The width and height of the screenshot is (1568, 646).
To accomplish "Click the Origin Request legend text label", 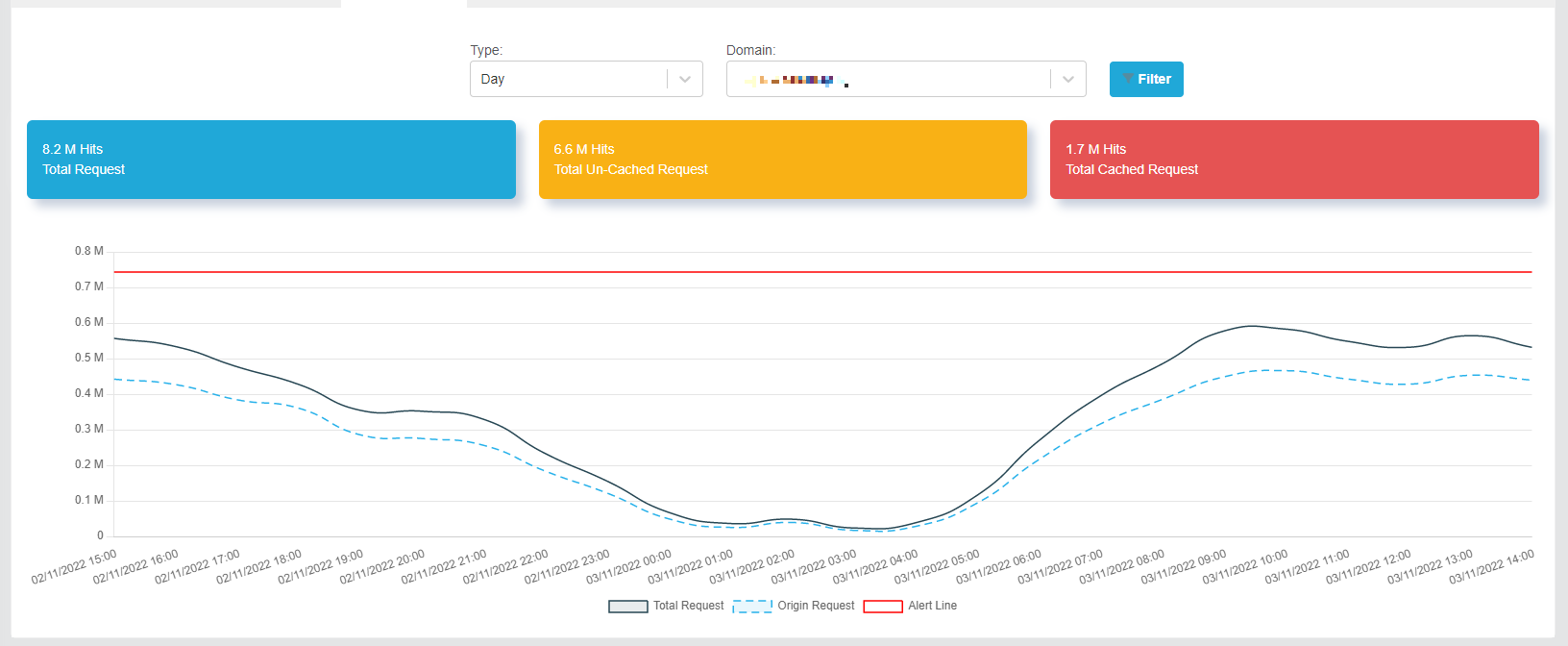I will coord(816,606).
